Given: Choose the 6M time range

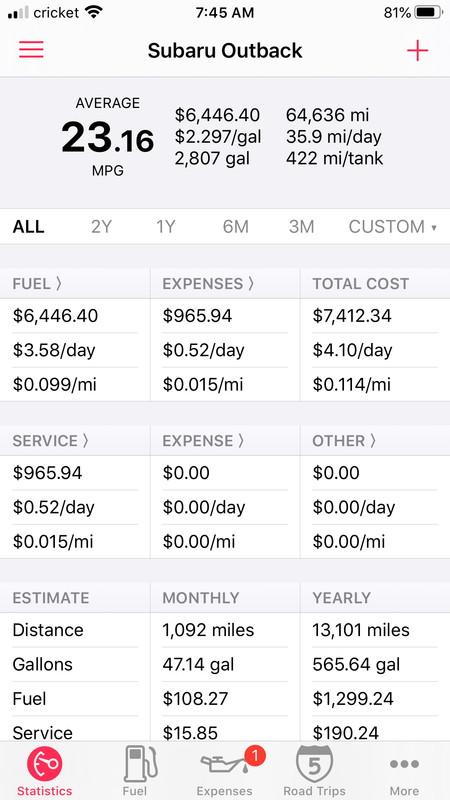Looking at the screenshot, I should (236, 227).
